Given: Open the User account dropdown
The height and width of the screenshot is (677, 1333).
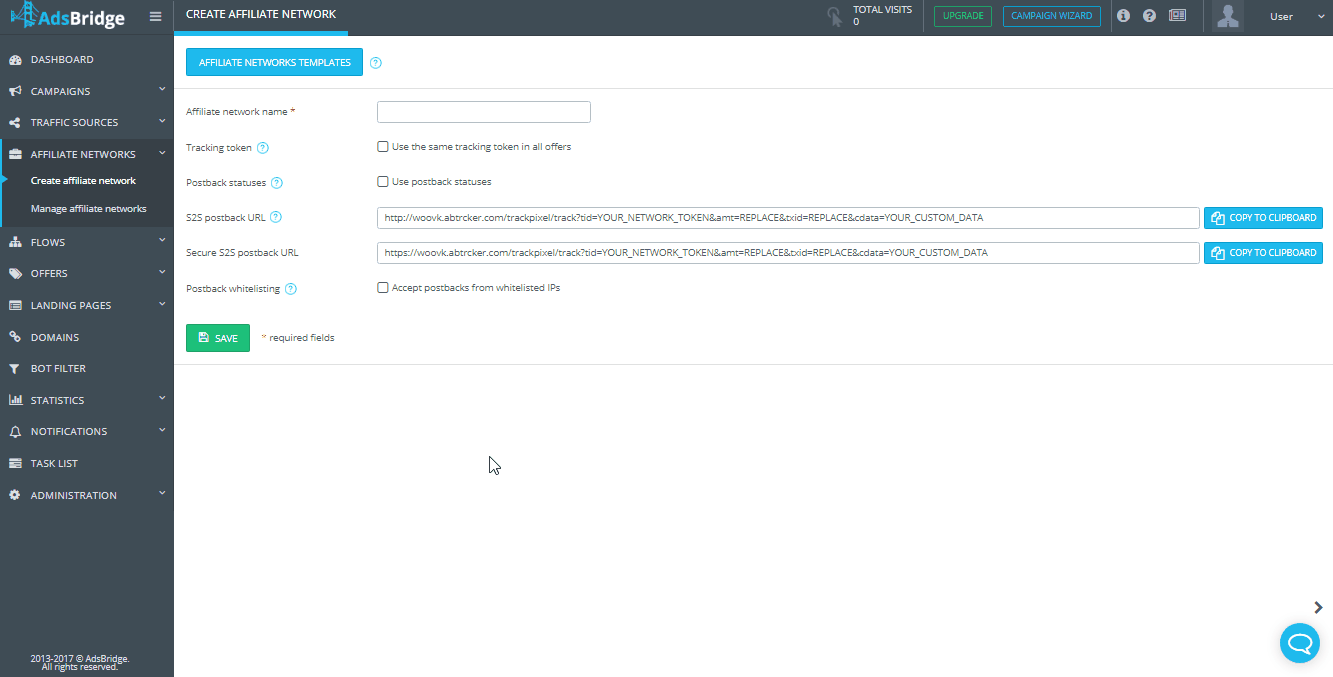Looking at the screenshot, I should pyautogui.click(x=1295, y=16).
